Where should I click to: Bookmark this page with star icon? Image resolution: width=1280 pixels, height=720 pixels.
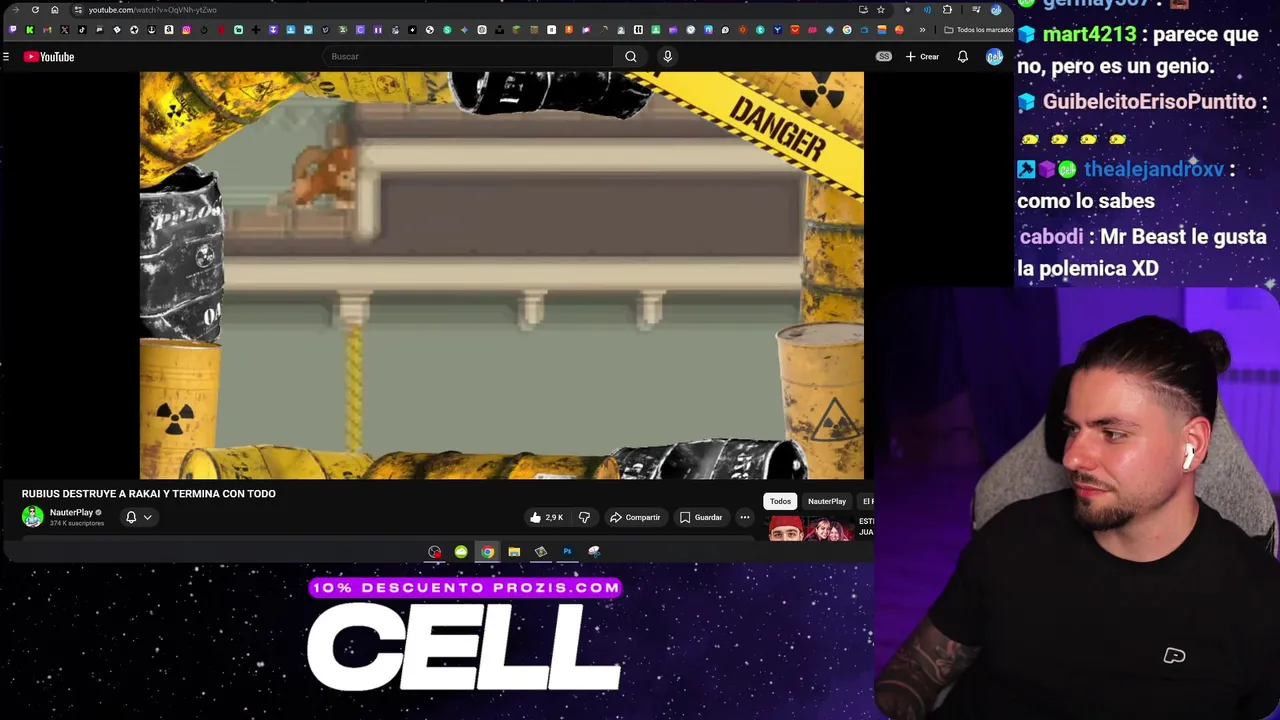coord(881,10)
